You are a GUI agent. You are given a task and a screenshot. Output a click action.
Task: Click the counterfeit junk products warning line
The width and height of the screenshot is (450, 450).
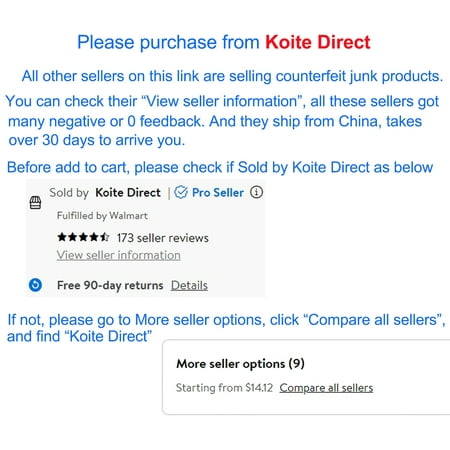pos(232,76)
